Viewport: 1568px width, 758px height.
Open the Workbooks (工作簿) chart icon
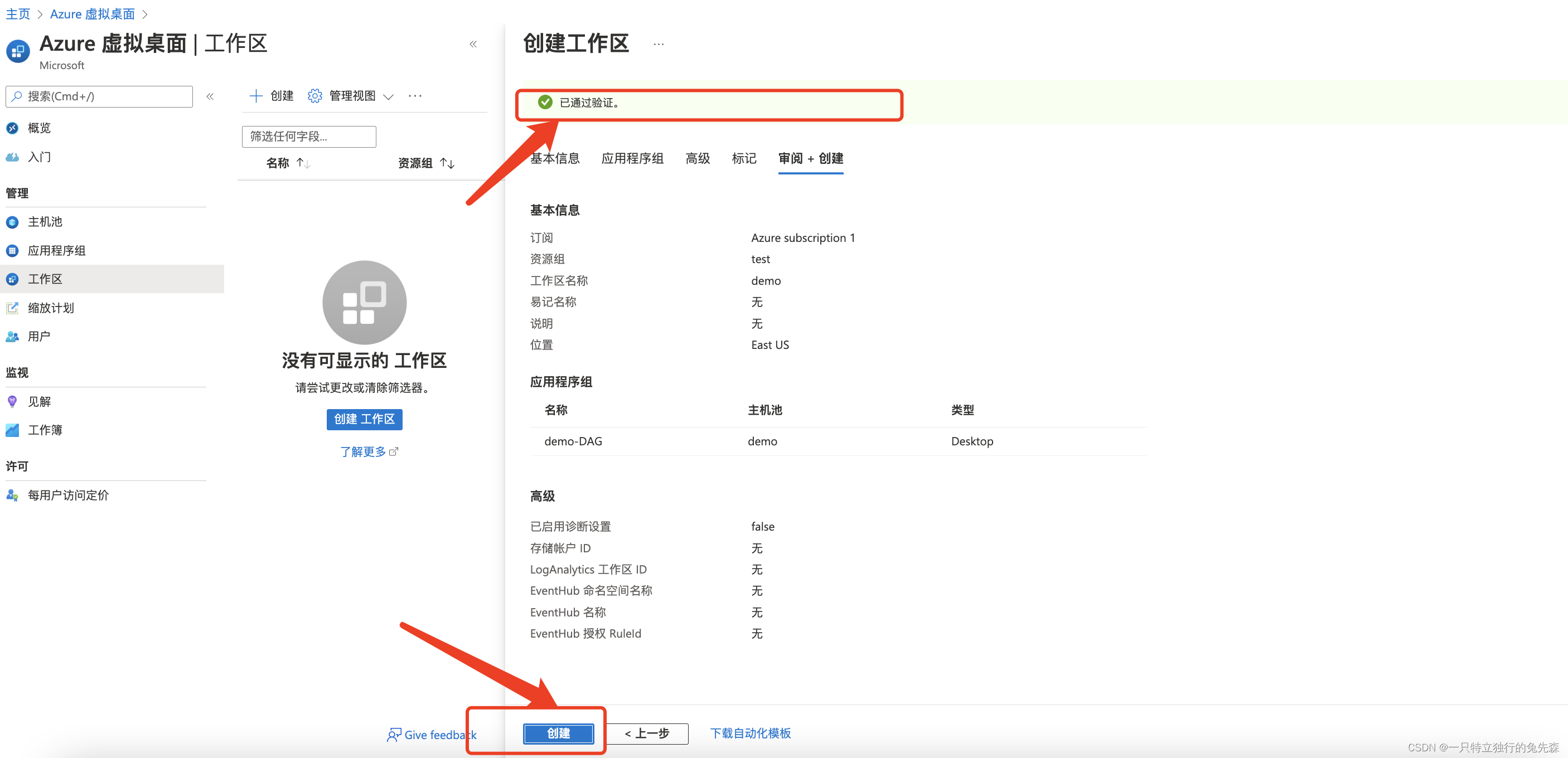tap(12, 430)
